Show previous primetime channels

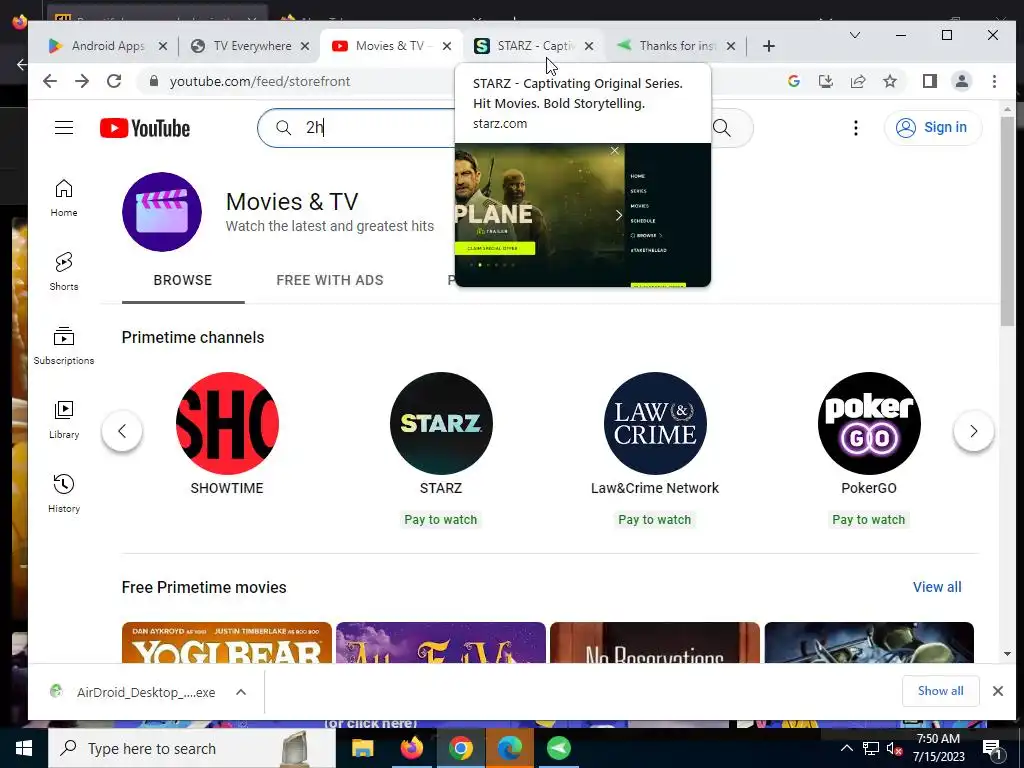121,431
